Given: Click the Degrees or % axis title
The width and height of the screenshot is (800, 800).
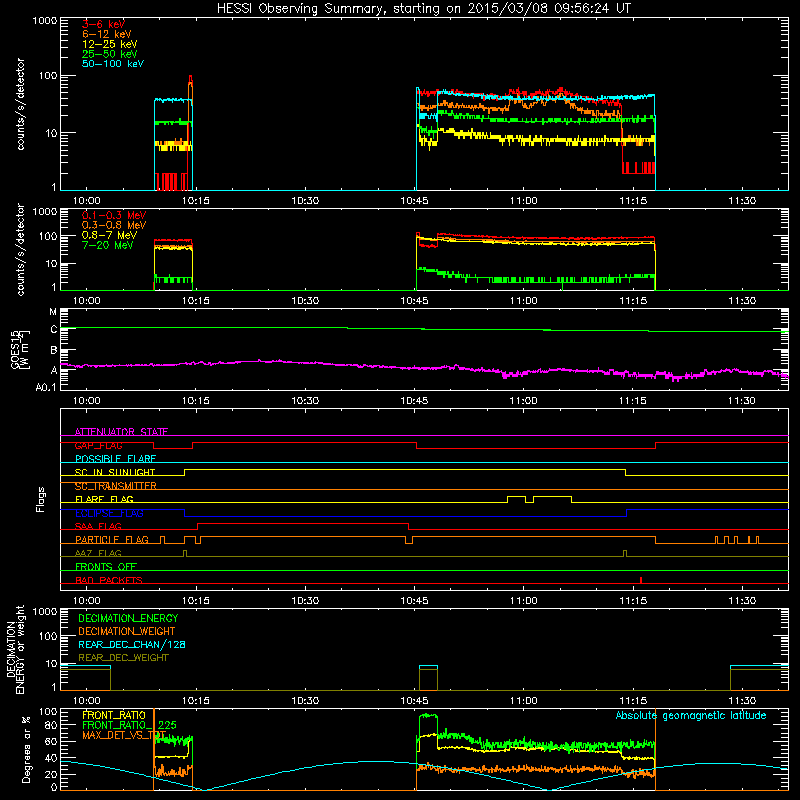Looking at the screenshot, I should click(x=26, y=750).
